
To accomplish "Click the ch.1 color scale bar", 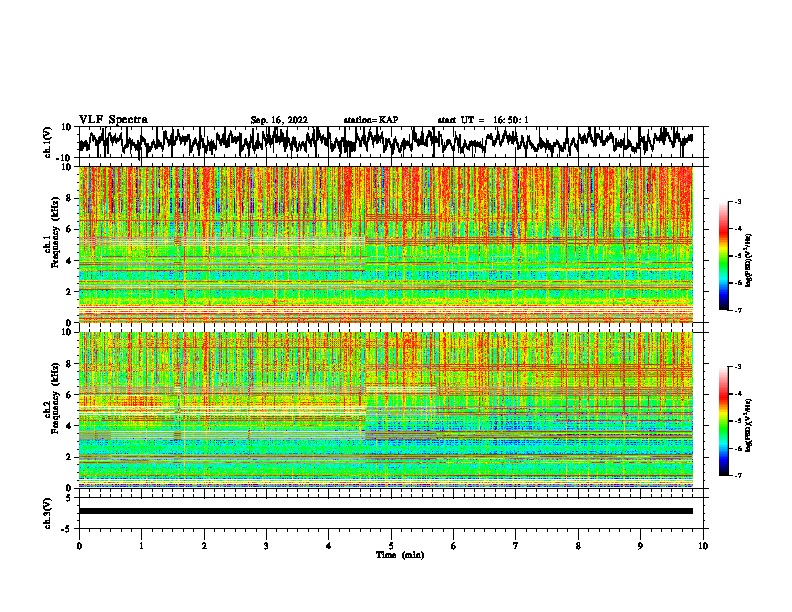I will (x=723, y=256).
